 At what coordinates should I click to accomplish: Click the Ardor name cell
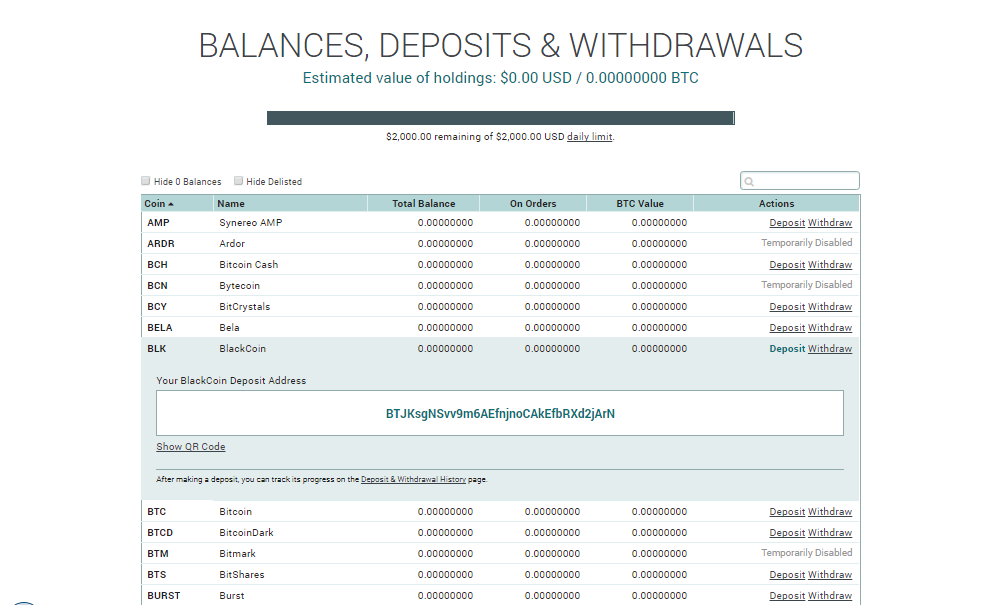pyautogui.click(x=232, y=243)
